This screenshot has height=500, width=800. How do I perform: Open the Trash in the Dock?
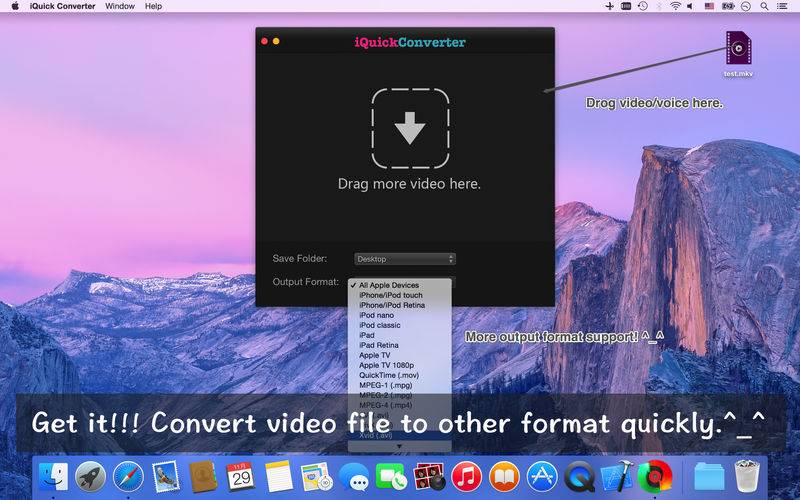[x=747, y=477]
